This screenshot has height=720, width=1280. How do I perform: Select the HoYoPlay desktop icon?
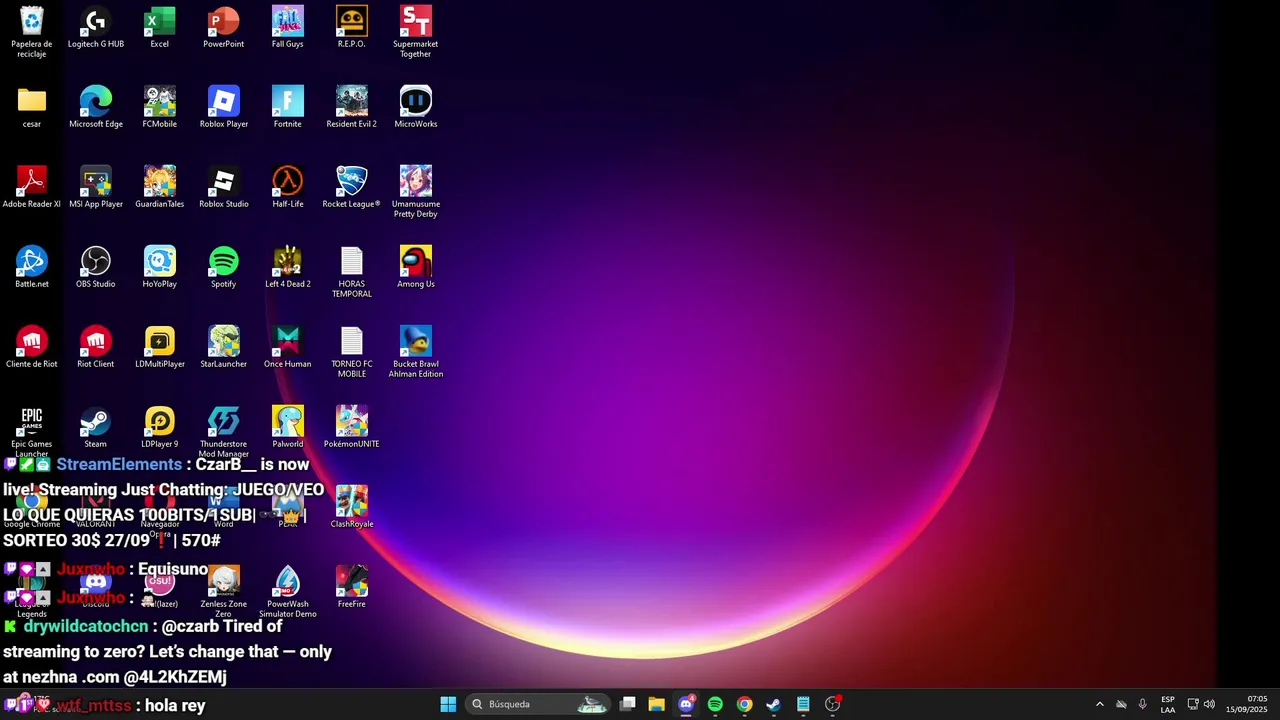(x=160, y=268)
